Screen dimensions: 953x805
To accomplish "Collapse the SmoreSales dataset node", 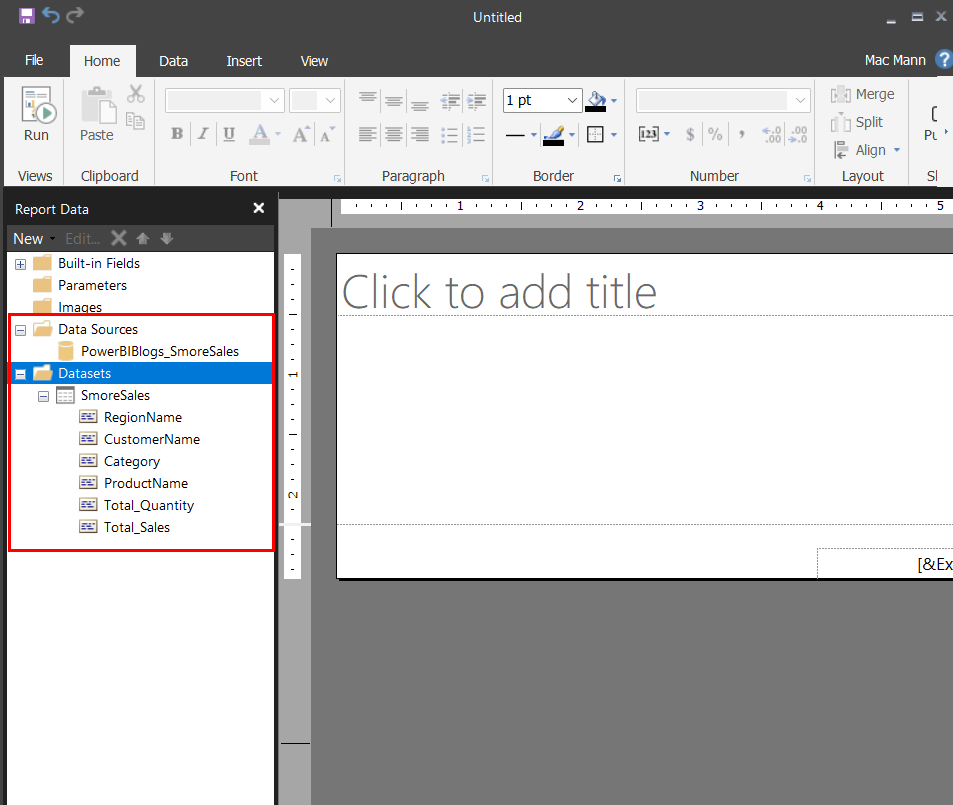I will click(x=43, y=396).
